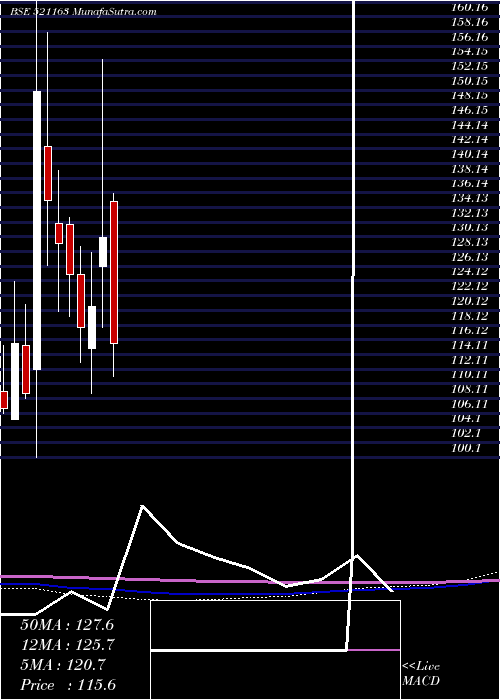
Task: Click the 146.15 price axis label
Action: tap(472, 110)
